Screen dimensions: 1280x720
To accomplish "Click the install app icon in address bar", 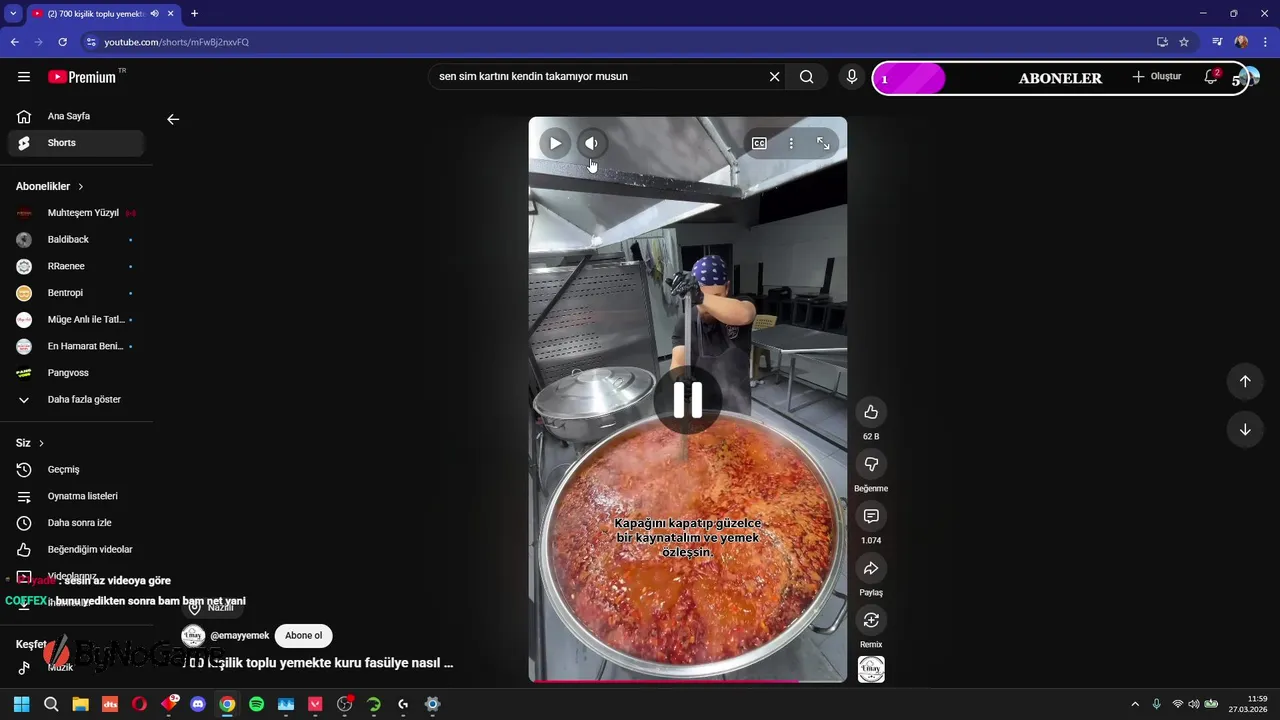I will coord(1162,42).
